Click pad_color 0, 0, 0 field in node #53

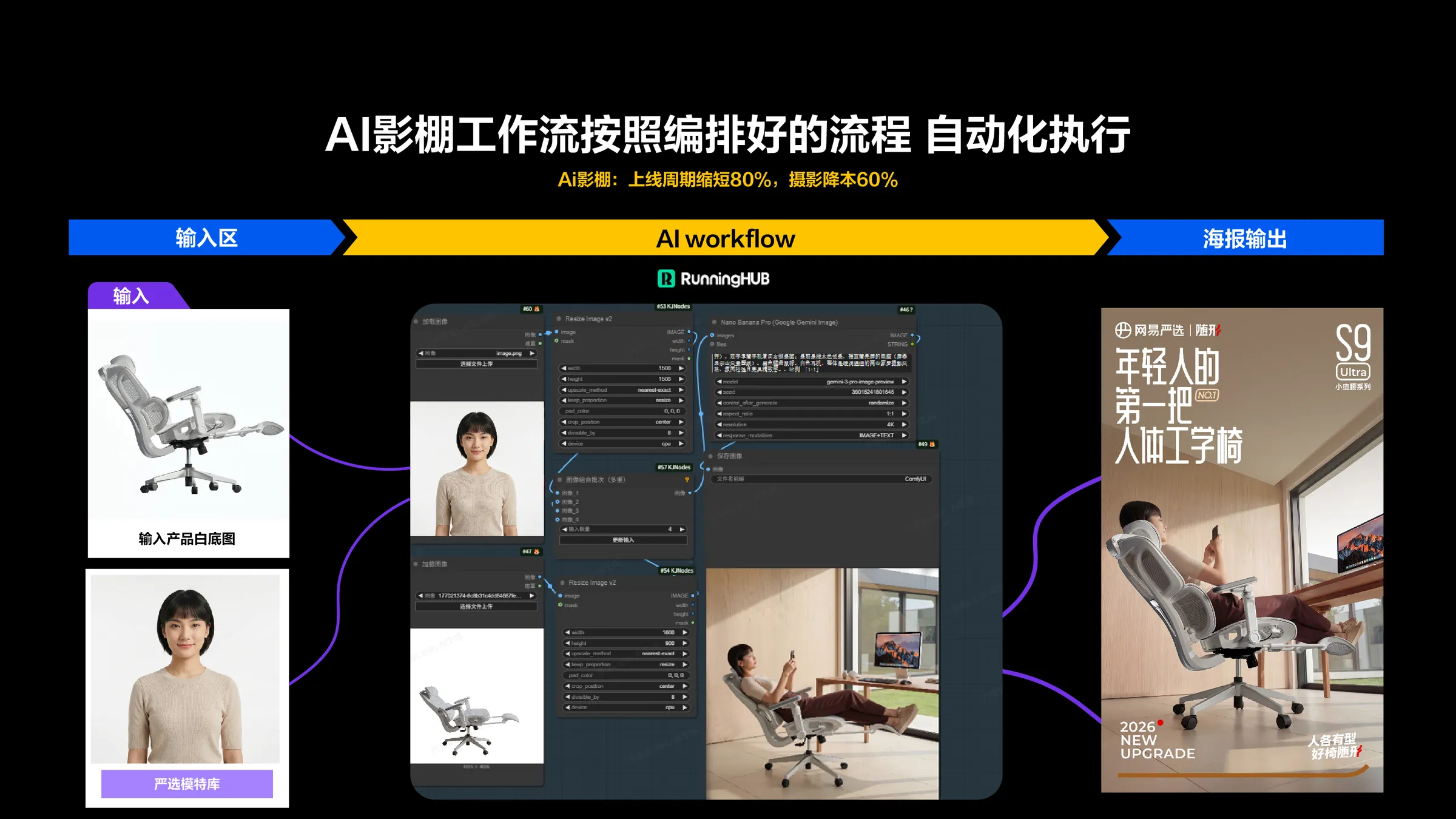point(622,411)
